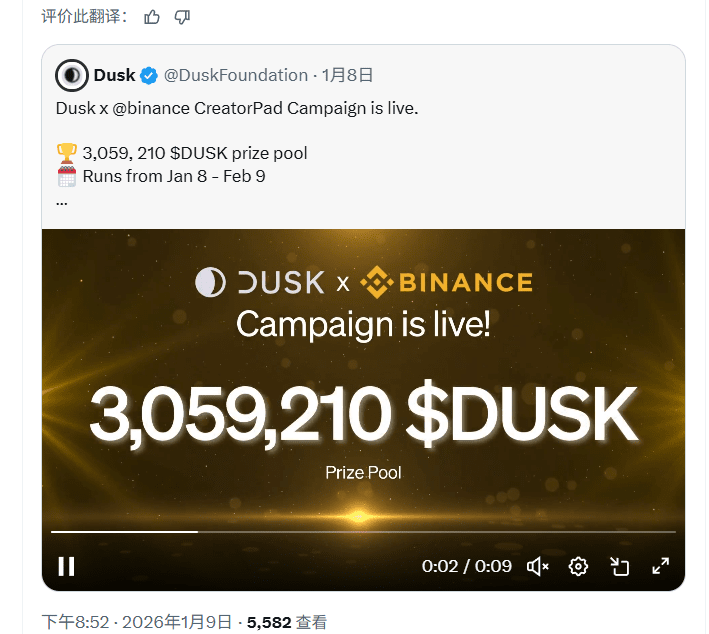This screenshot has width=709, height=634.
Task: Click the 5,582 查看 view count
Action: tap(286, 622)
